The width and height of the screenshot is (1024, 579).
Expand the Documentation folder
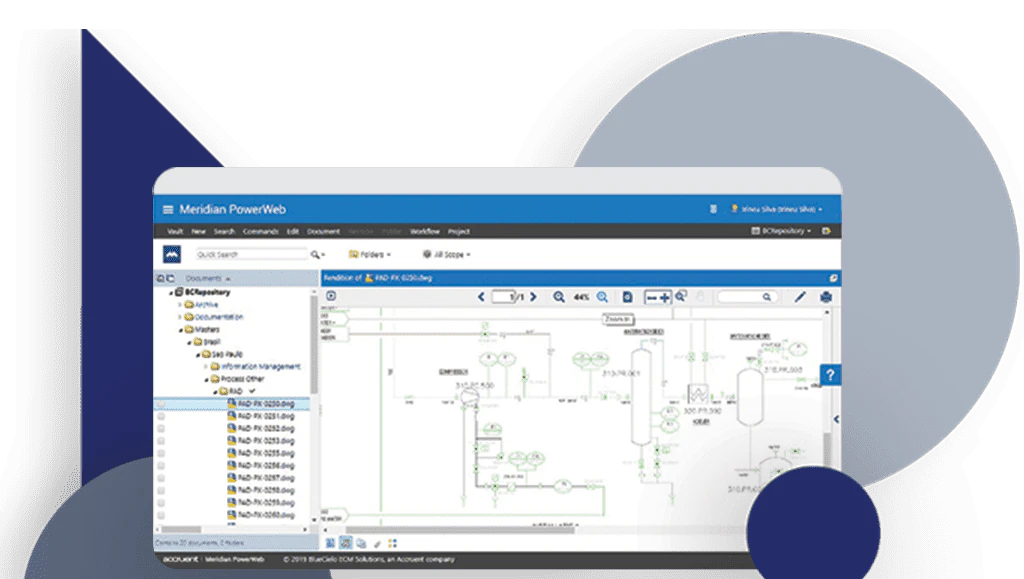click(x=180, y=317)
